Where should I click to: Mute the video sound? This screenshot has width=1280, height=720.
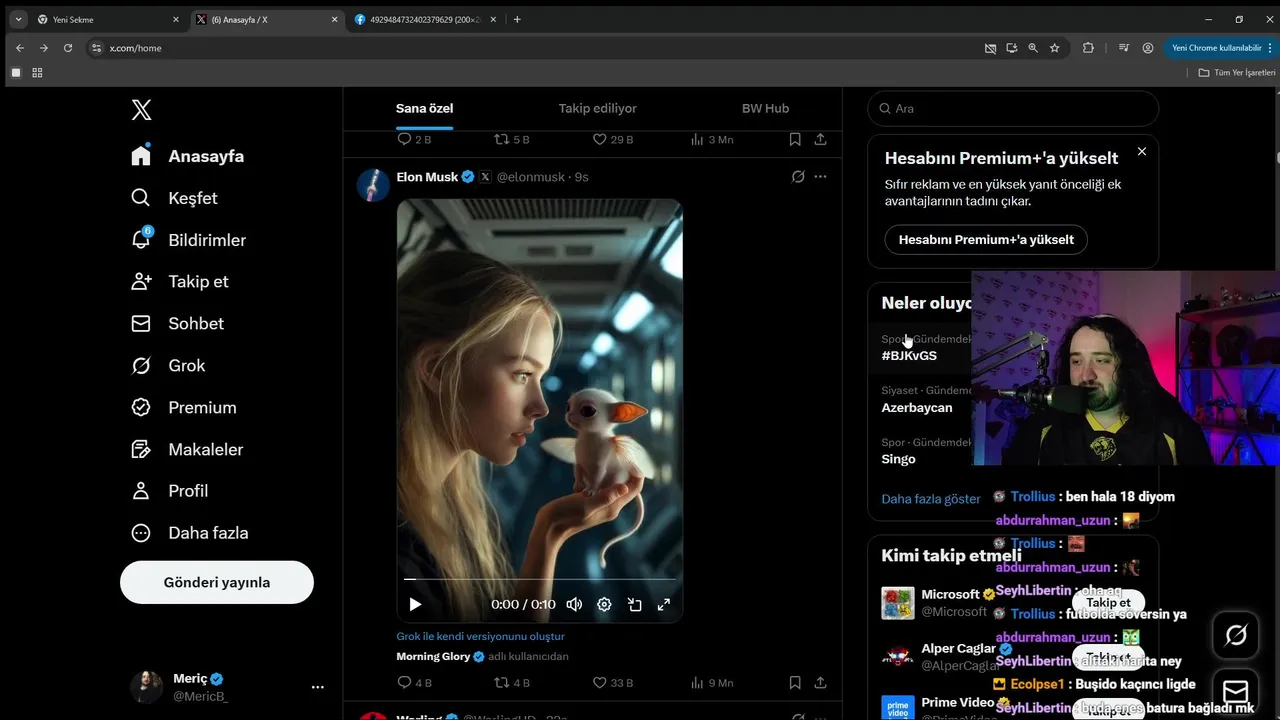pos(574,604)
